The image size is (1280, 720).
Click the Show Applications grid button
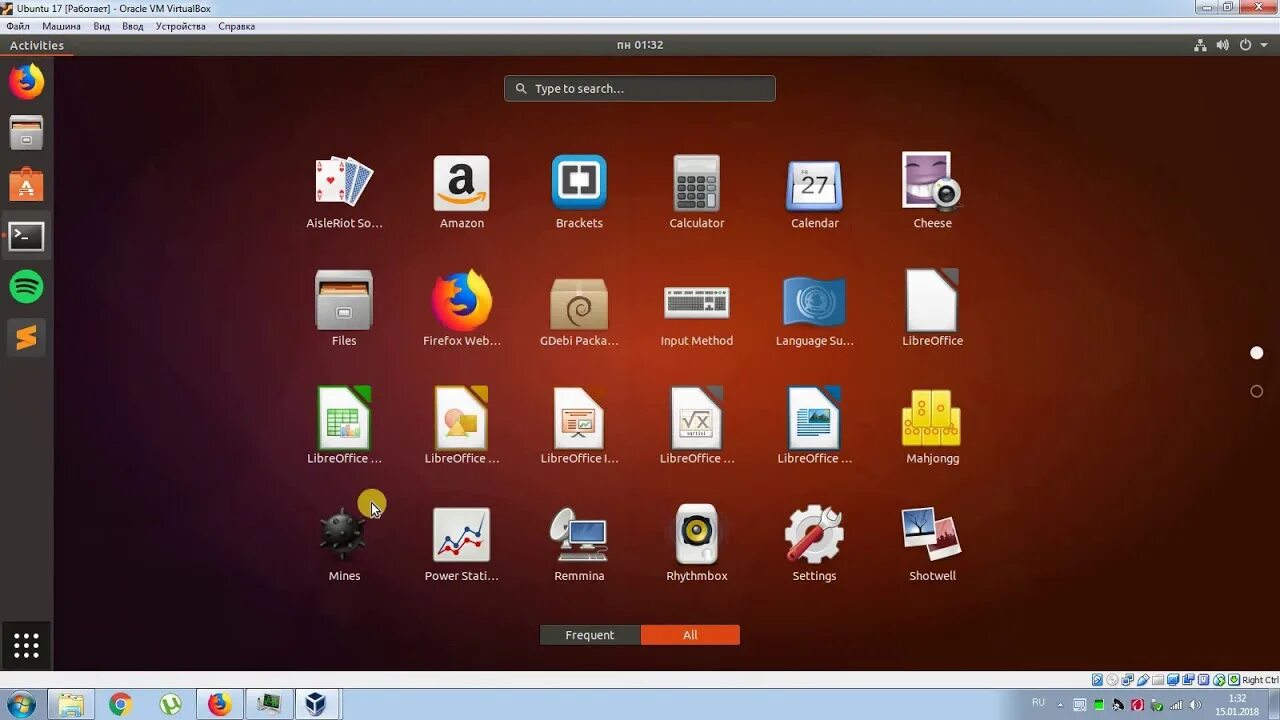click(27, 646)
